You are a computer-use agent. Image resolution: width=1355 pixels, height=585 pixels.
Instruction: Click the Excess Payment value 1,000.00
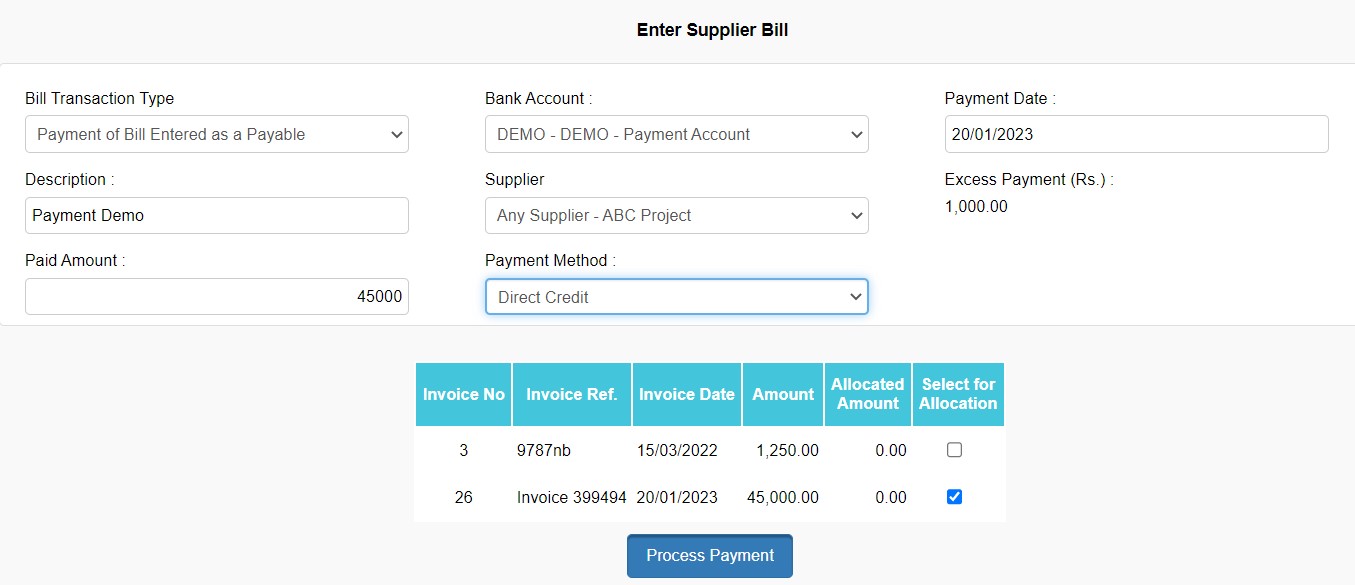point(976,207)
